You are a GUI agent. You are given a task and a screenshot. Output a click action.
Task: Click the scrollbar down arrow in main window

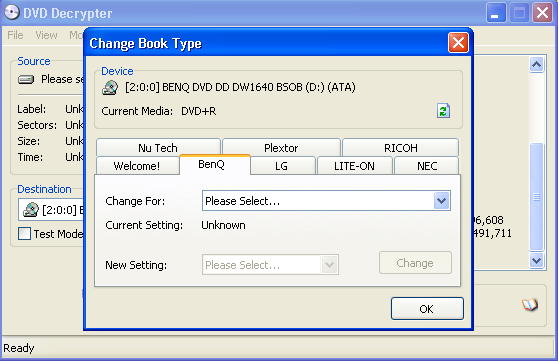click(536, 260)
